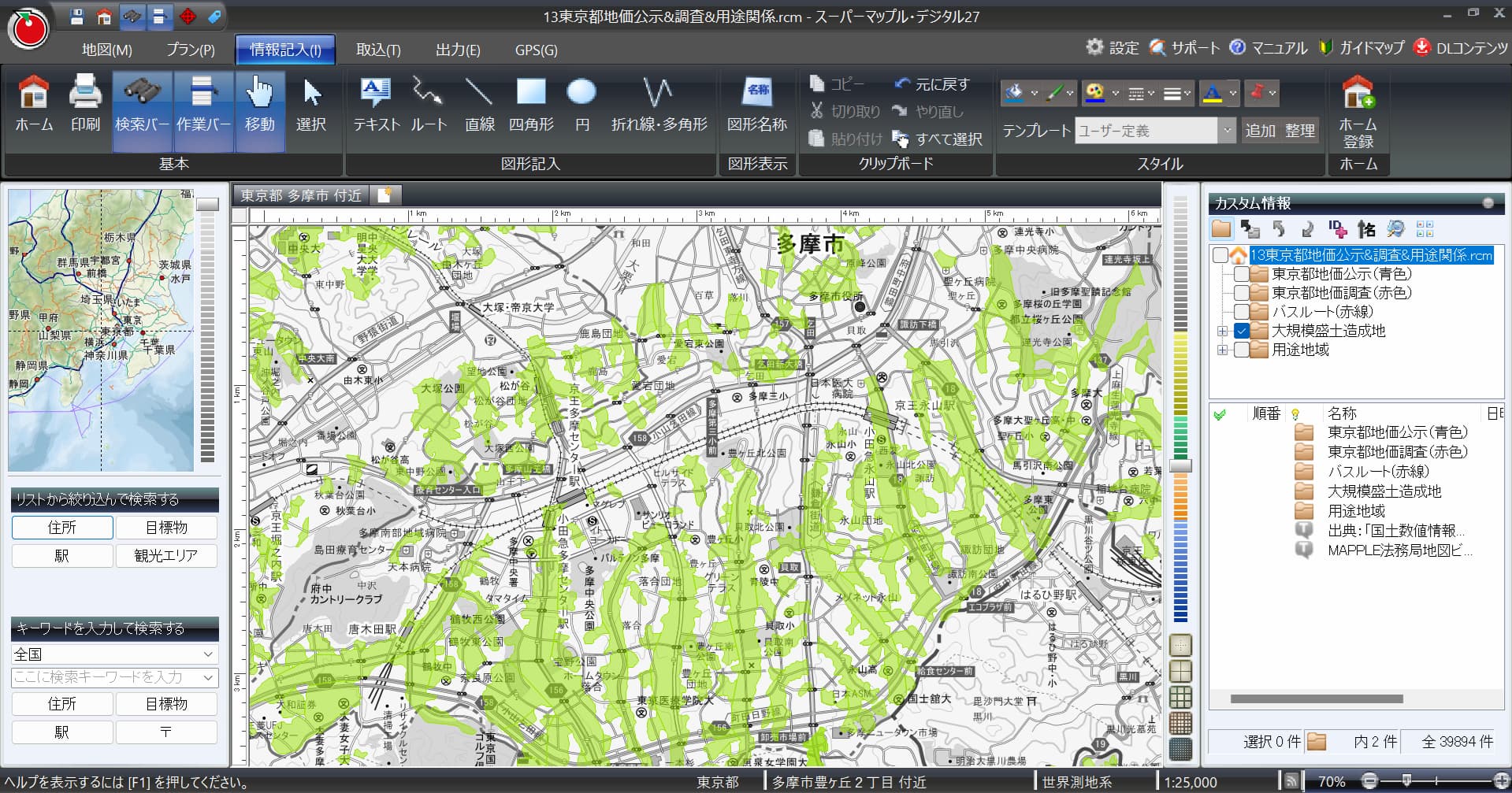Viewport: 1512px width, 793px height.
Task: Select the 四角形 rectangle tool
Action: coord(531,103)
